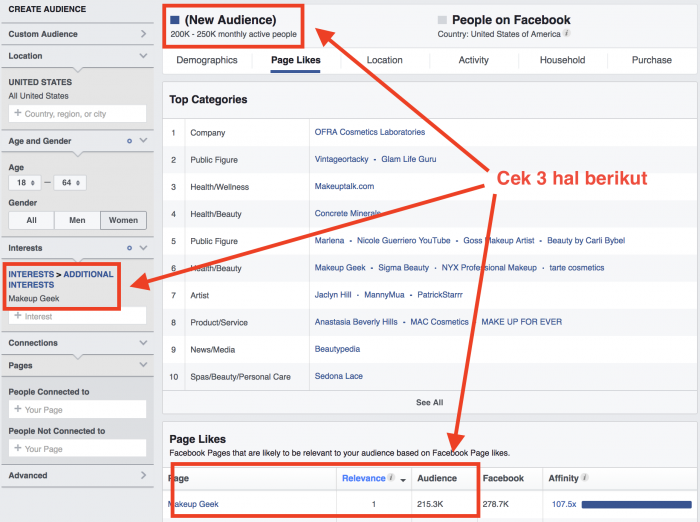Click the blue dot in Interests header
Screen dimensions: 700x522
click(129, 247)
